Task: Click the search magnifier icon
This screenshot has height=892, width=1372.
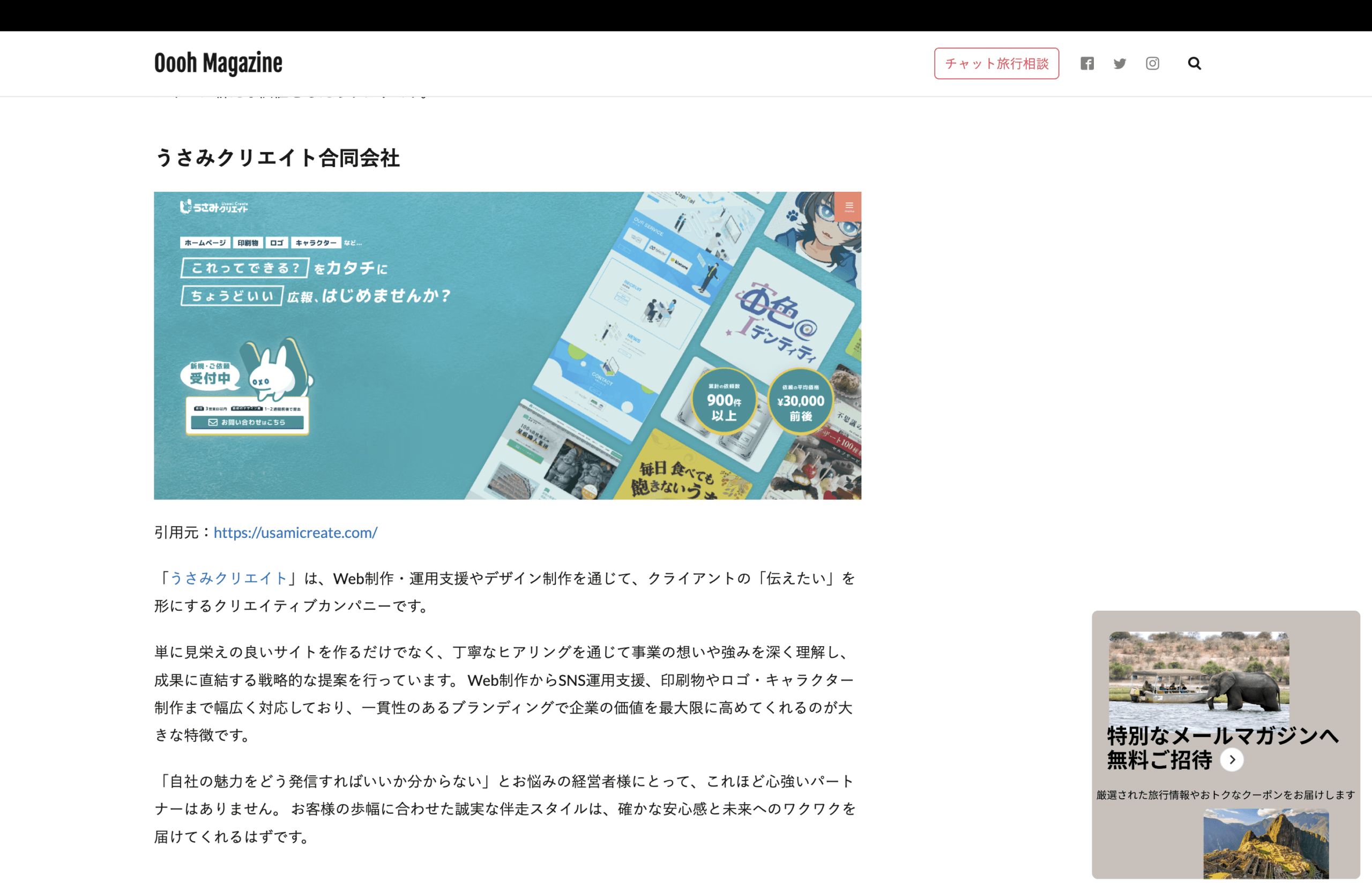Action: pos(1194,63)
